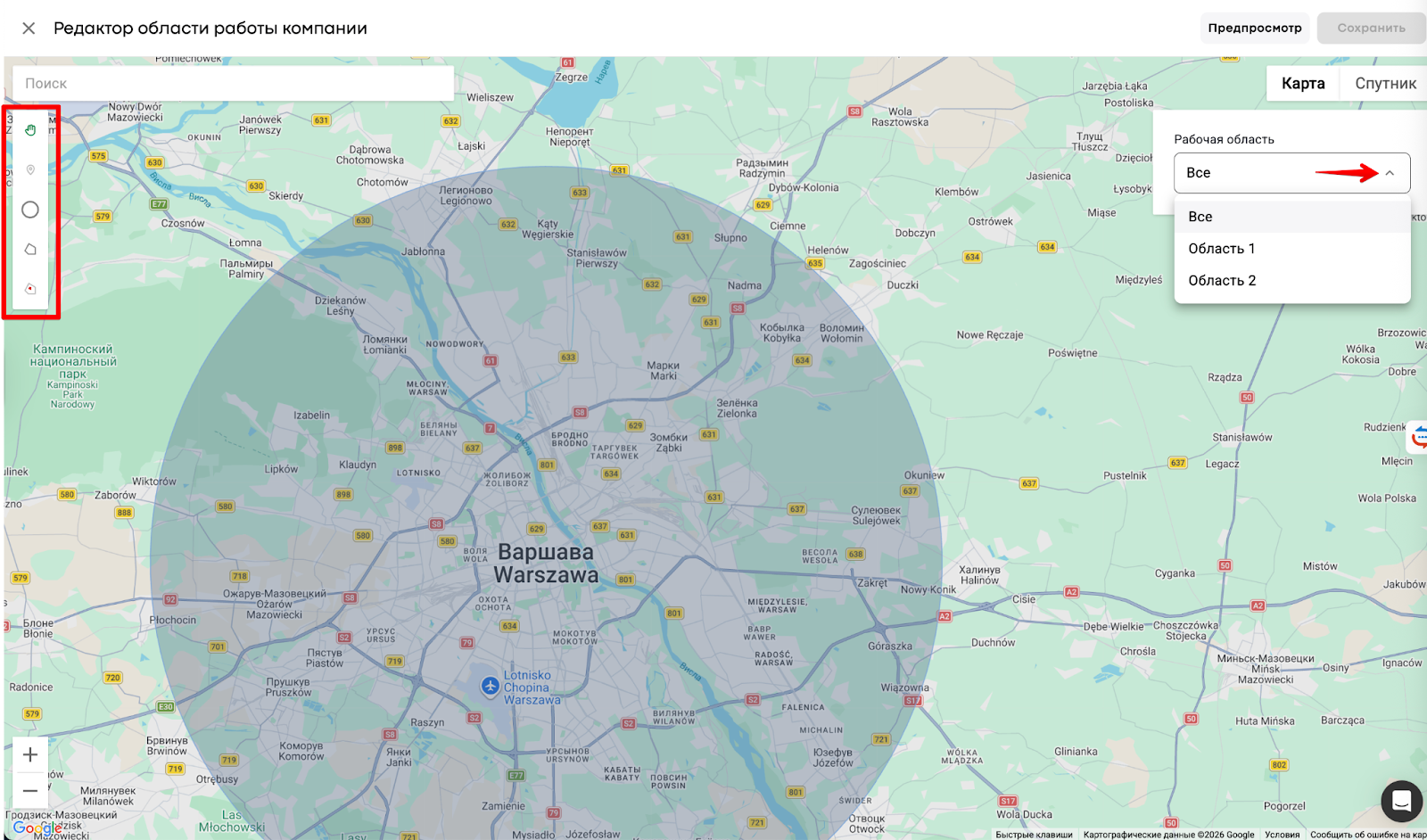
Task: Collapse the Рабочая область dropdown chevron
Action: point(1390,173)
